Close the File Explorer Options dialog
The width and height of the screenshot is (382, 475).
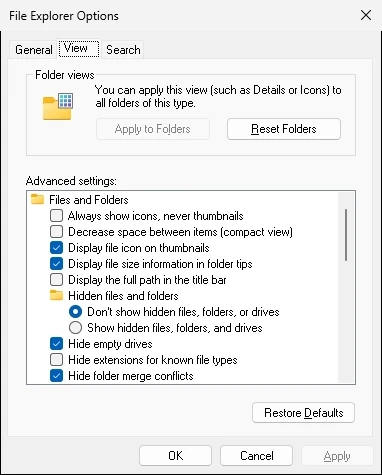tap(366, 15)
